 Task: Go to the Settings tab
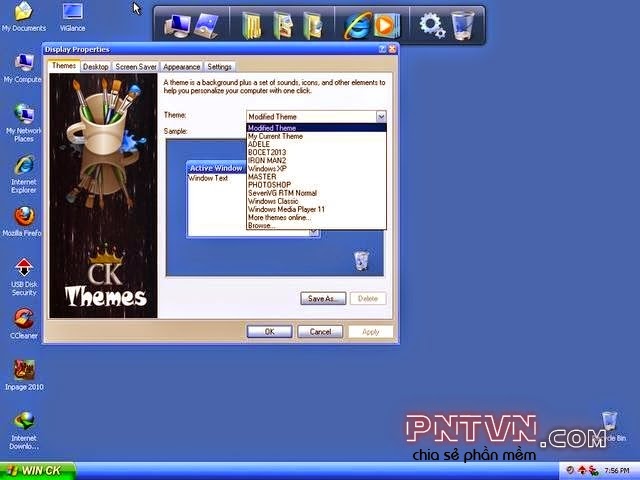219,67
